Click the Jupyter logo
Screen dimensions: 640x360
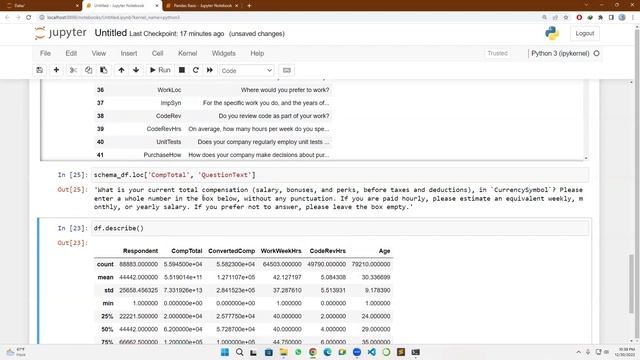(x=61, y=33)
